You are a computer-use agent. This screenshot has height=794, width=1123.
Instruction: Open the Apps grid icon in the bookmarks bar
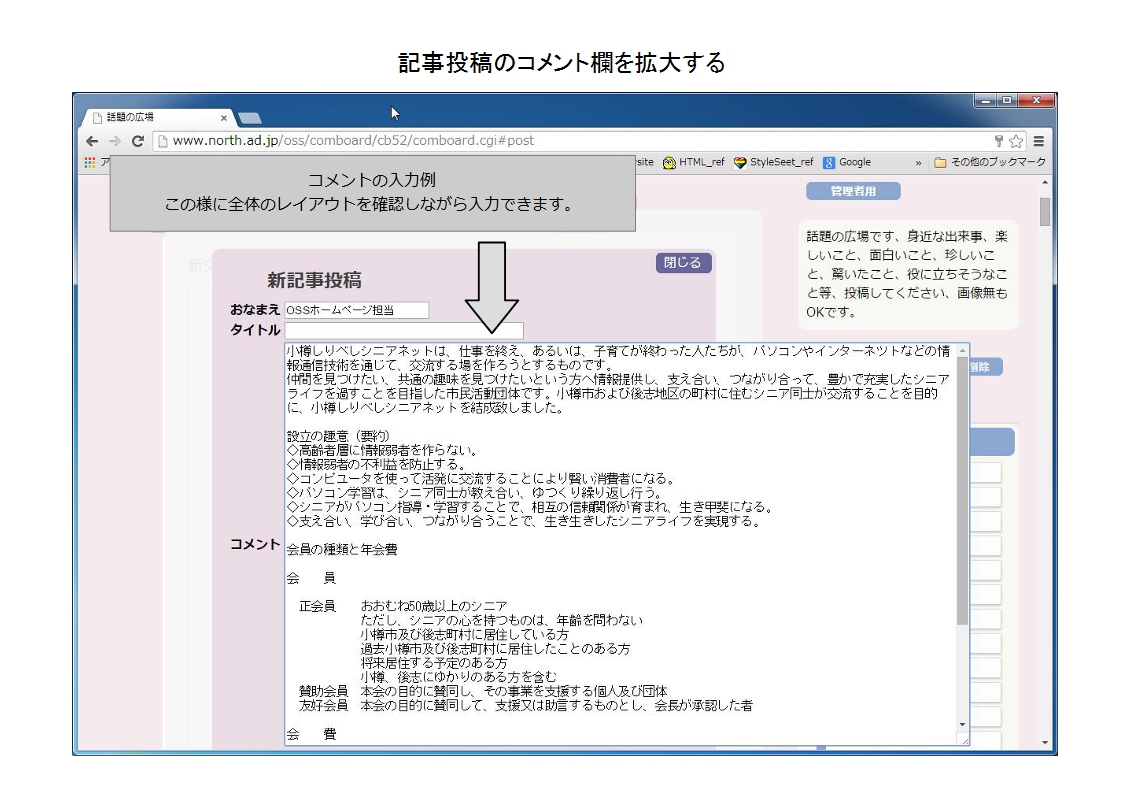coord(90,162)
